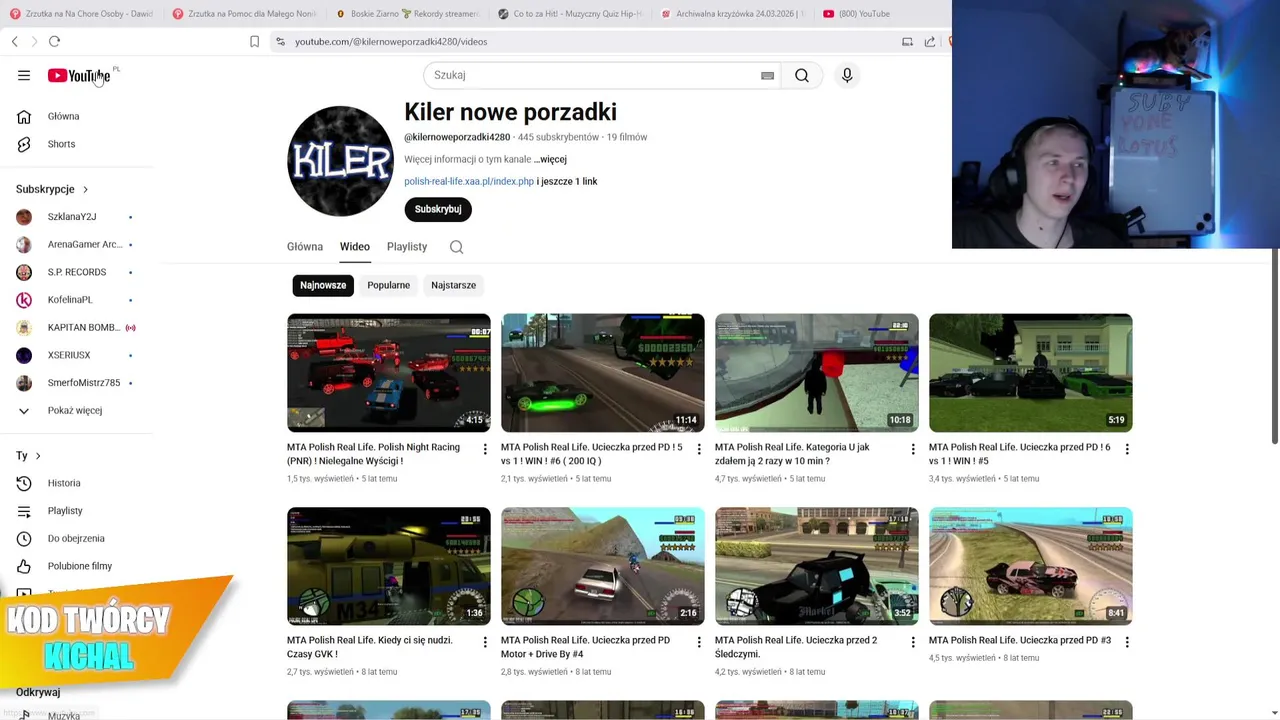Open the i jeszcze 1 link text
The image size is (1280, 720).
tap(567, 182)
